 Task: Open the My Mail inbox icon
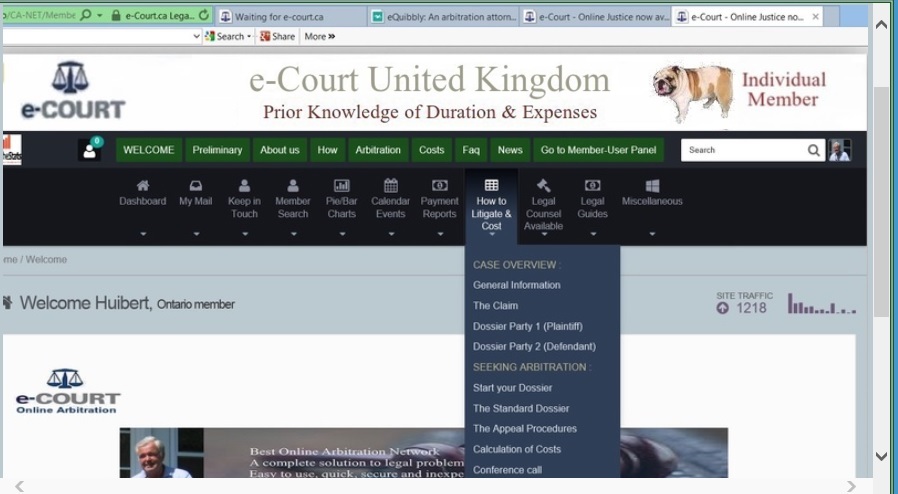(x=196, y=186)
